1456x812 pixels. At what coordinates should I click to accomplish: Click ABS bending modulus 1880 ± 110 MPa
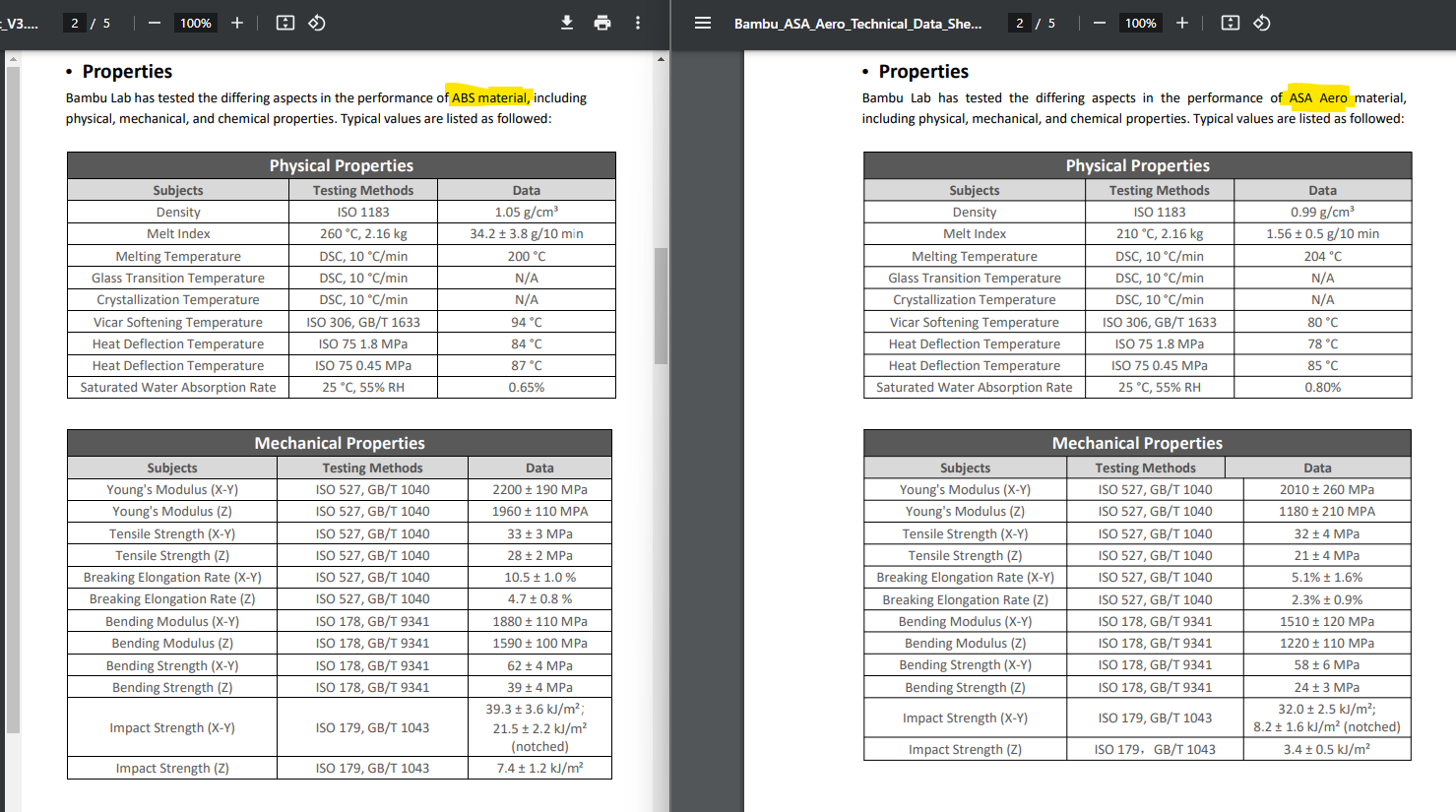pos(539,621)
